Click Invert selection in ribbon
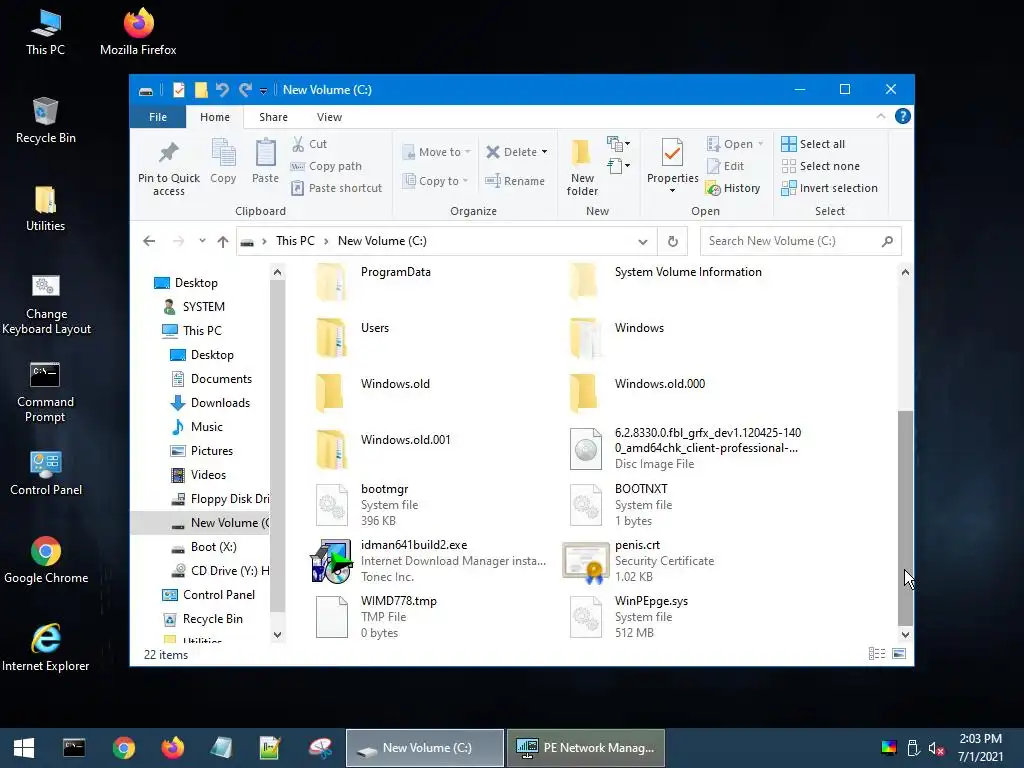Screen dimensions: 1024x768 coord(829,188)
